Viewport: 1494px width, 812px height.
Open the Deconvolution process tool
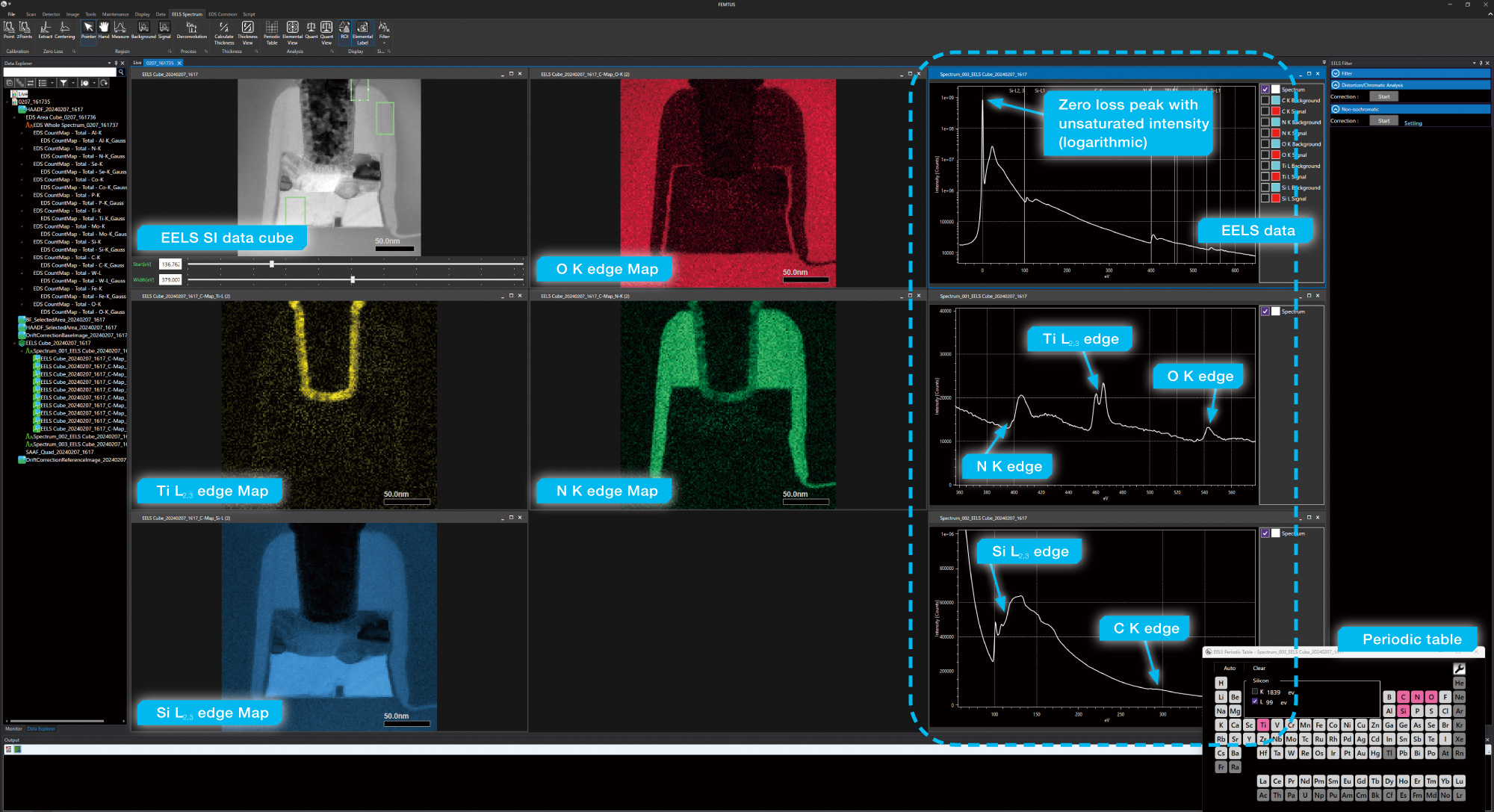[191, 30]
